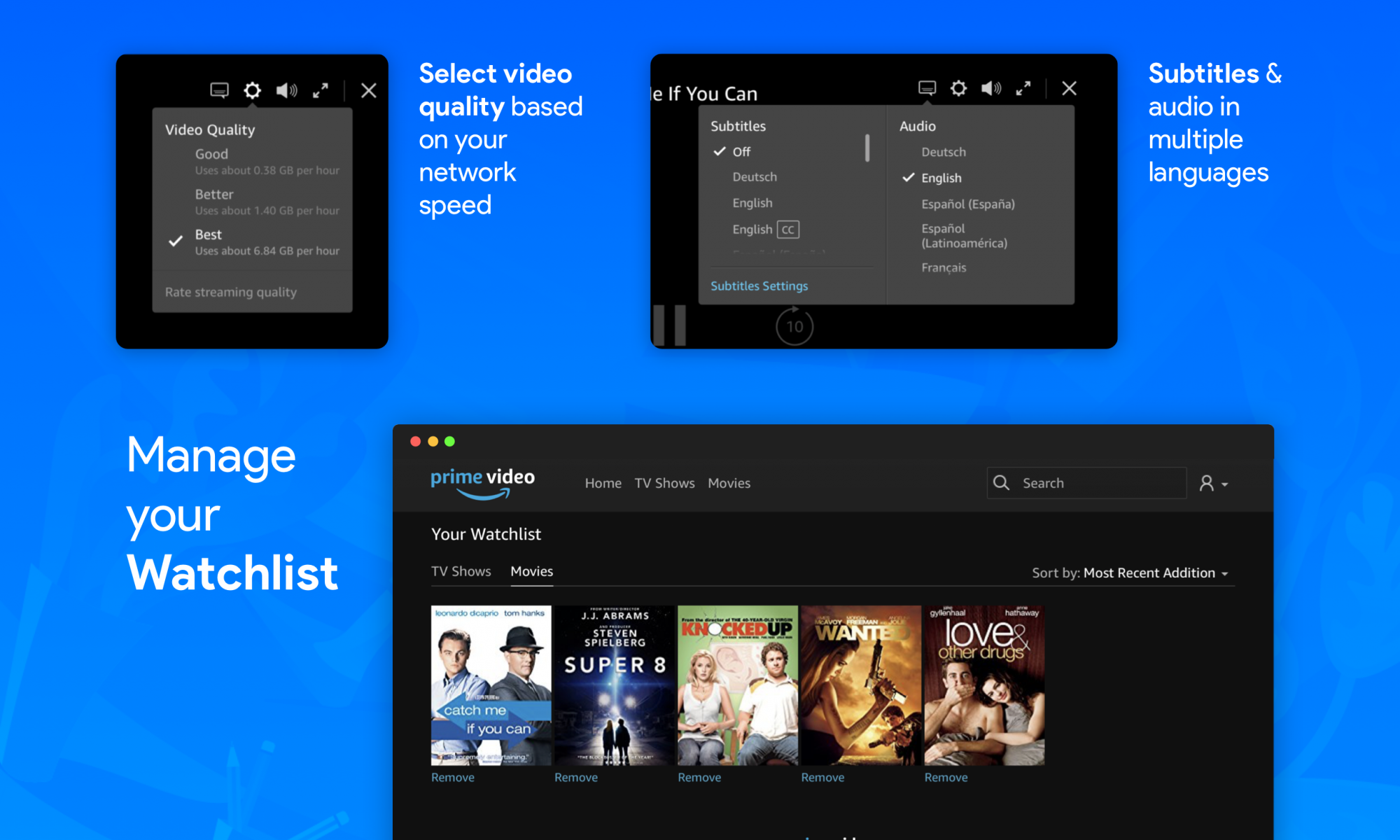Remove Love & Other Drugs
The width and height of the screenshot is (1400, 840).
click(946, 778)
